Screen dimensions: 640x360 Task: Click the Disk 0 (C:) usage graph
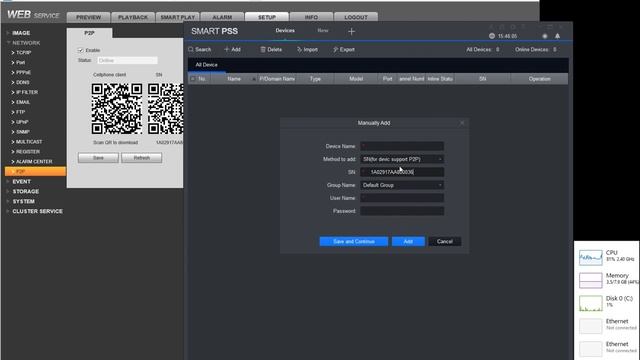pyautogui.click(x=590, y=303)
